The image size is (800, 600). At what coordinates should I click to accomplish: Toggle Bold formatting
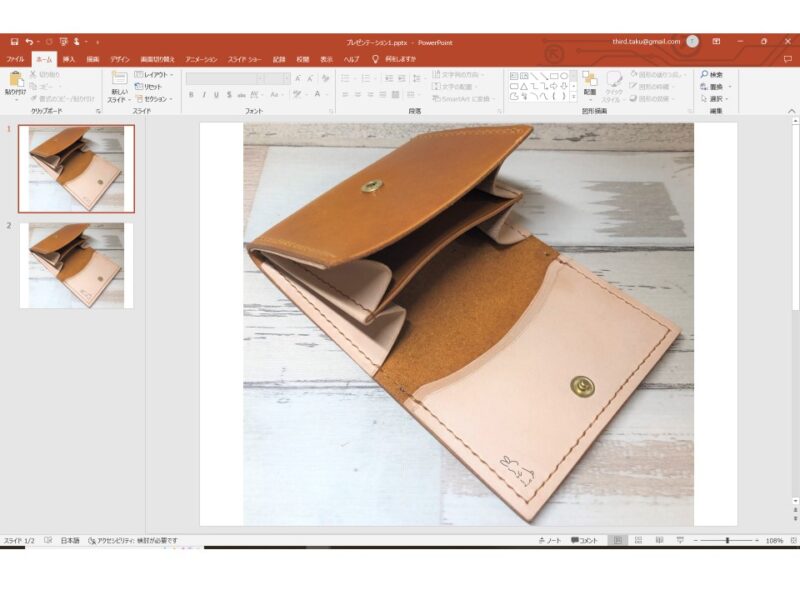pos(191,95)
